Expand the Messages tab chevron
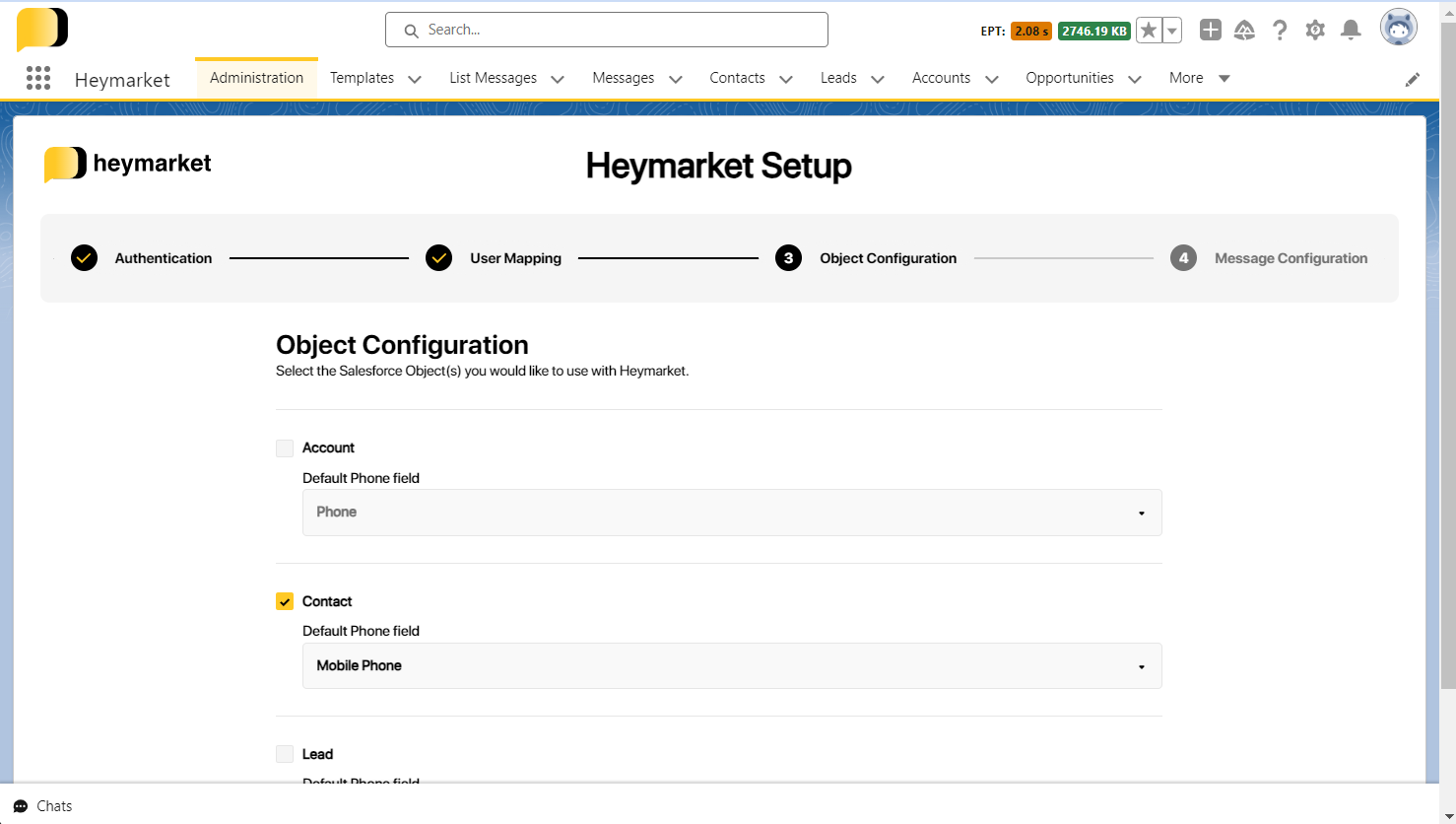 click(x=675, y=79)
